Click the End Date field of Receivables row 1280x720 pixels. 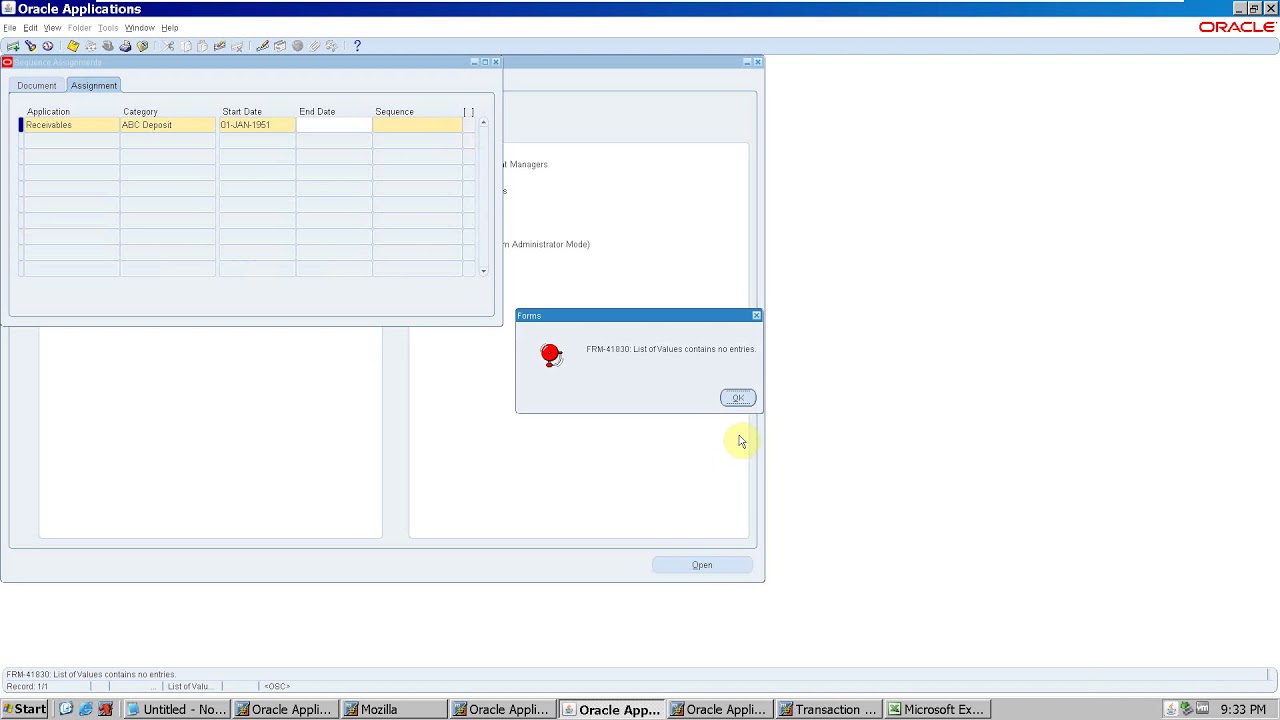[x=334, y=125]
